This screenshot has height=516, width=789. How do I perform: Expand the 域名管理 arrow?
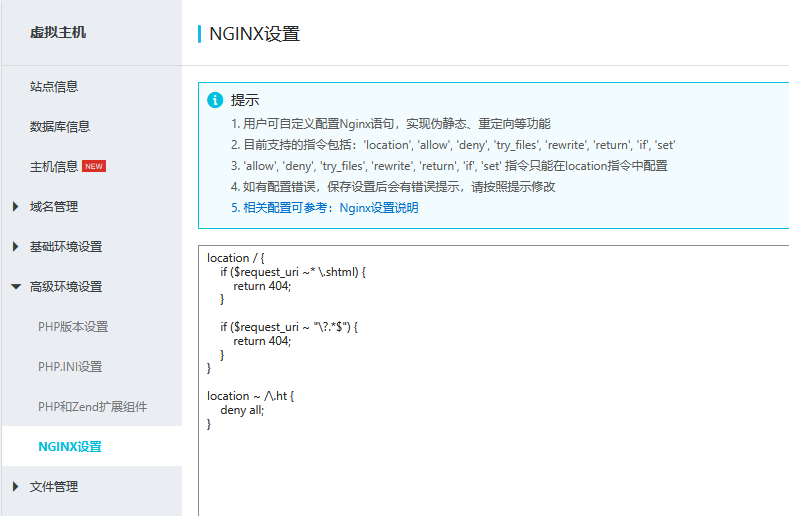coord(15,207)
